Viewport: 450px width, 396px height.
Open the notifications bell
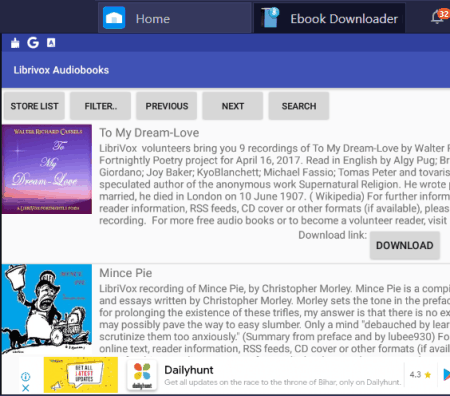click(437, 17)
